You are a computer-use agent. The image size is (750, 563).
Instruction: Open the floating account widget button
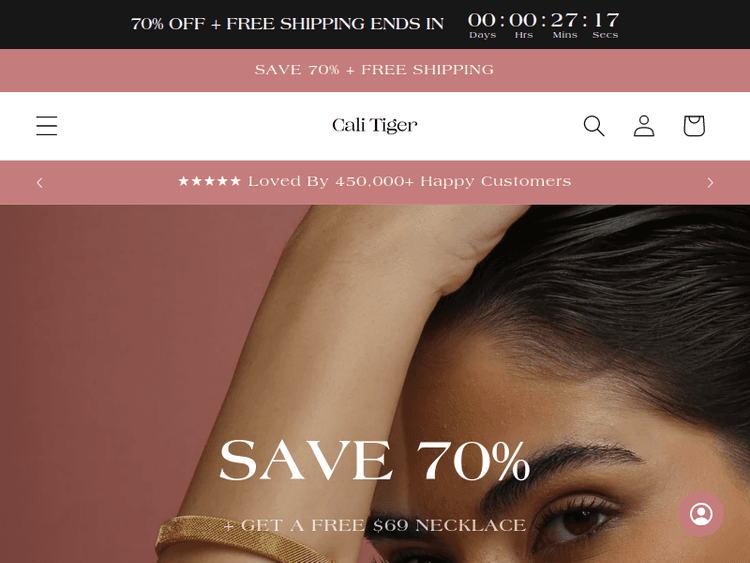701,514
